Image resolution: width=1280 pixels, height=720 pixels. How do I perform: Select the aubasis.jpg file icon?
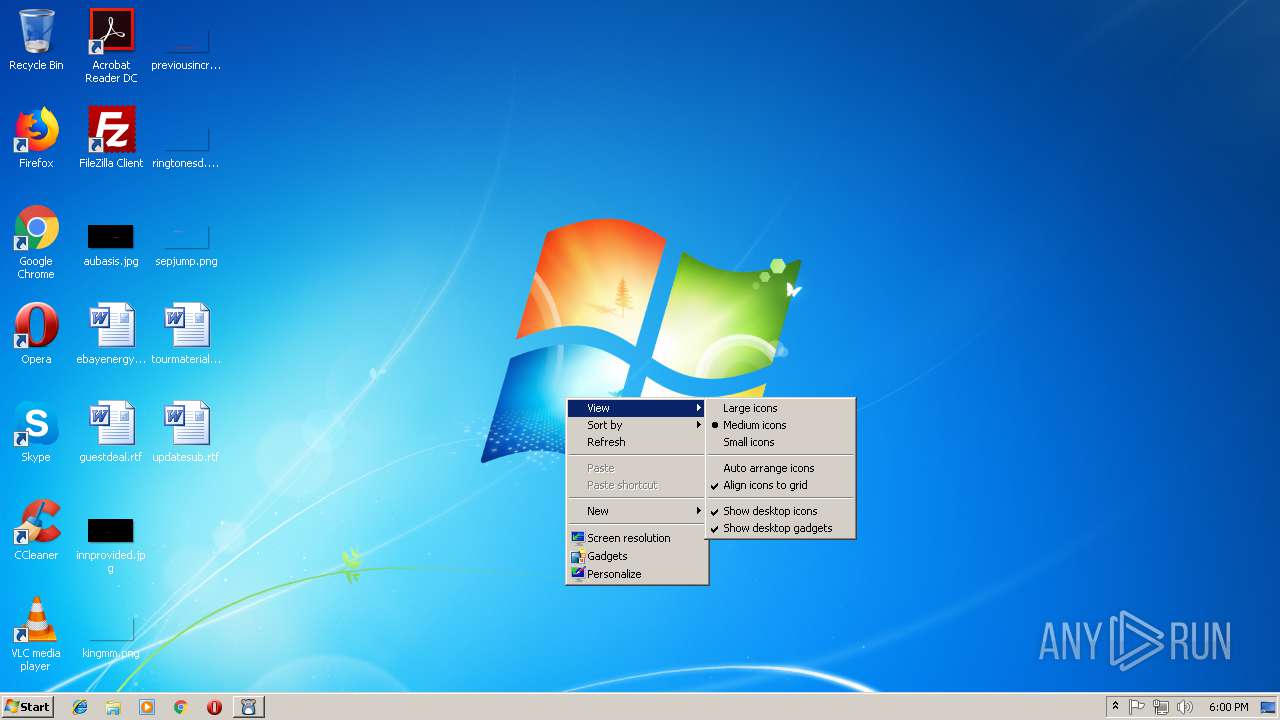click(x=111, y=245)
